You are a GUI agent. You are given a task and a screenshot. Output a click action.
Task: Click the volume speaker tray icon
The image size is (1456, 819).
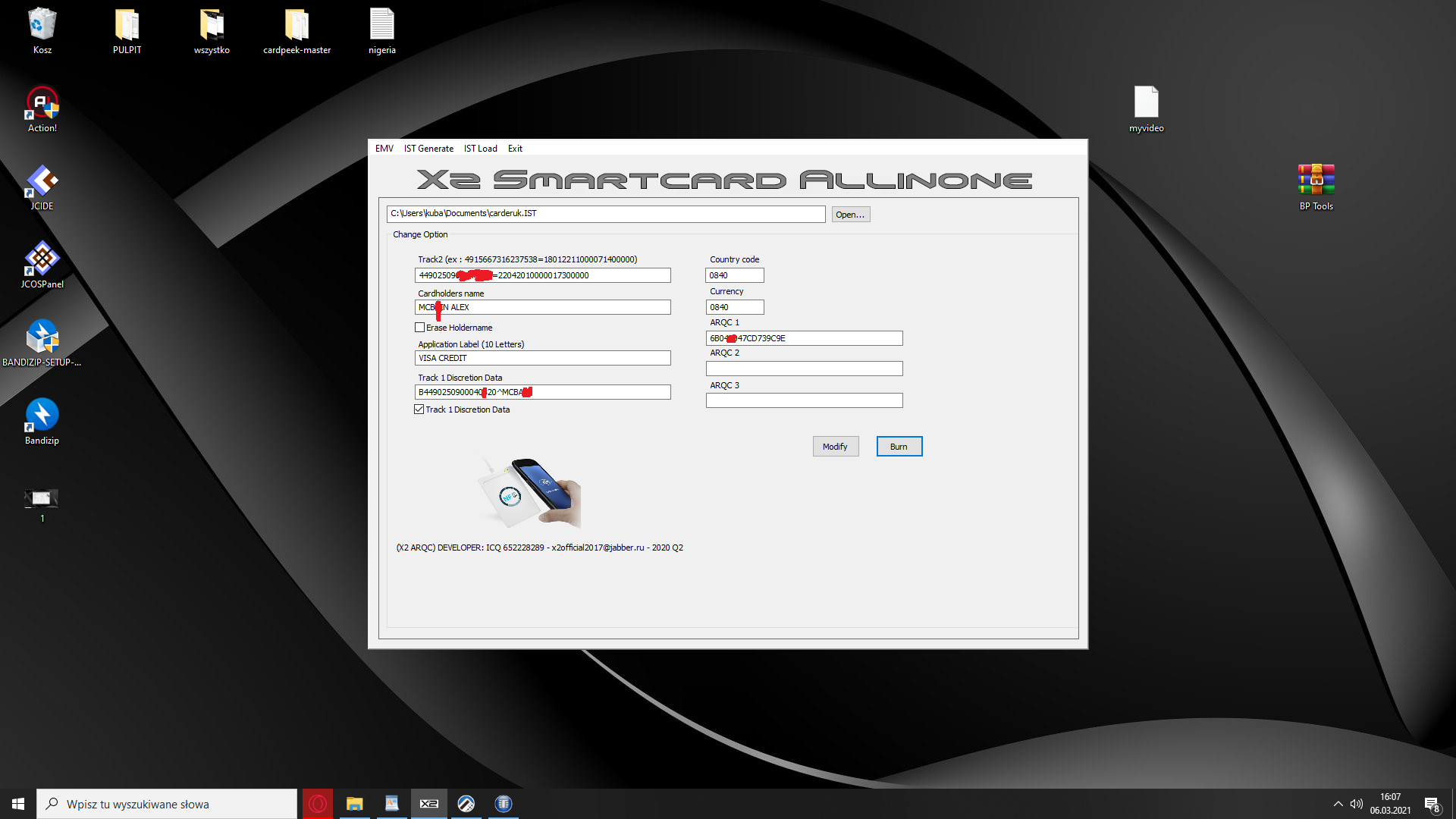pos(1357,804)
